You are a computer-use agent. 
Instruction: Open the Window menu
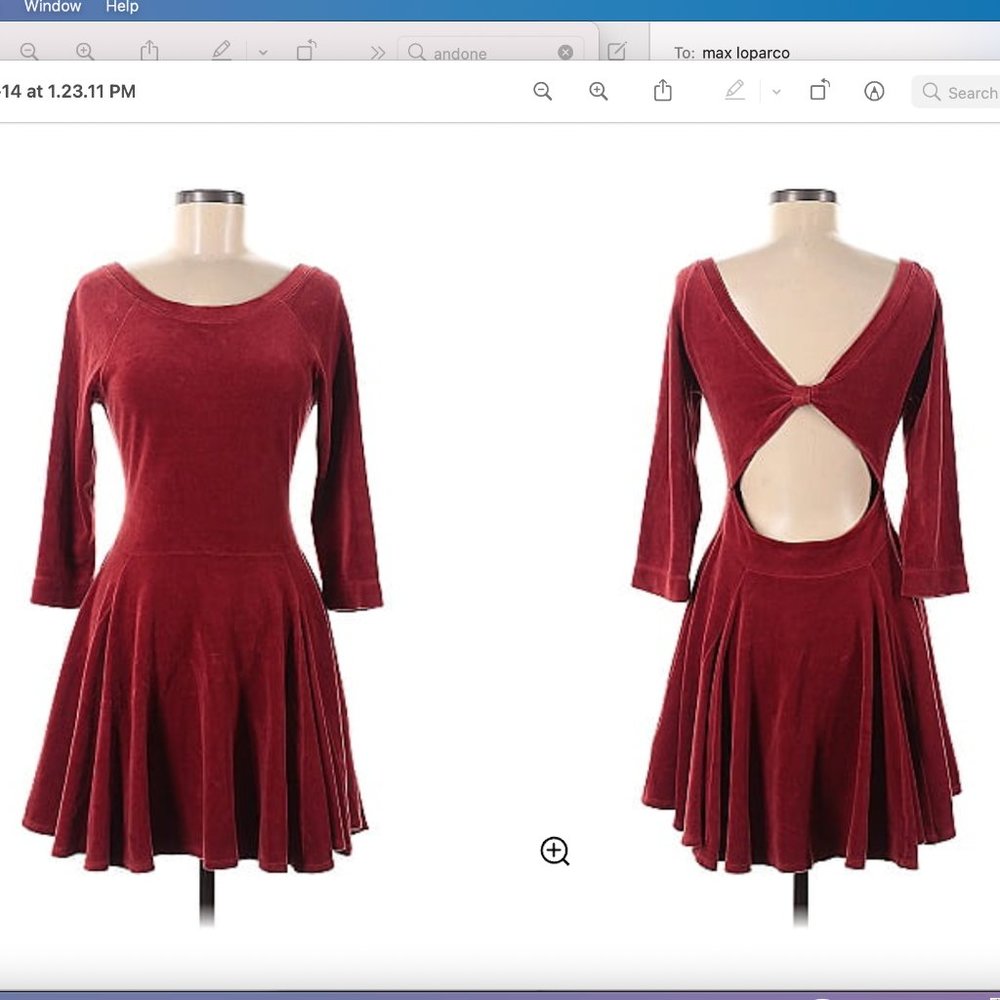pos(52,6)
